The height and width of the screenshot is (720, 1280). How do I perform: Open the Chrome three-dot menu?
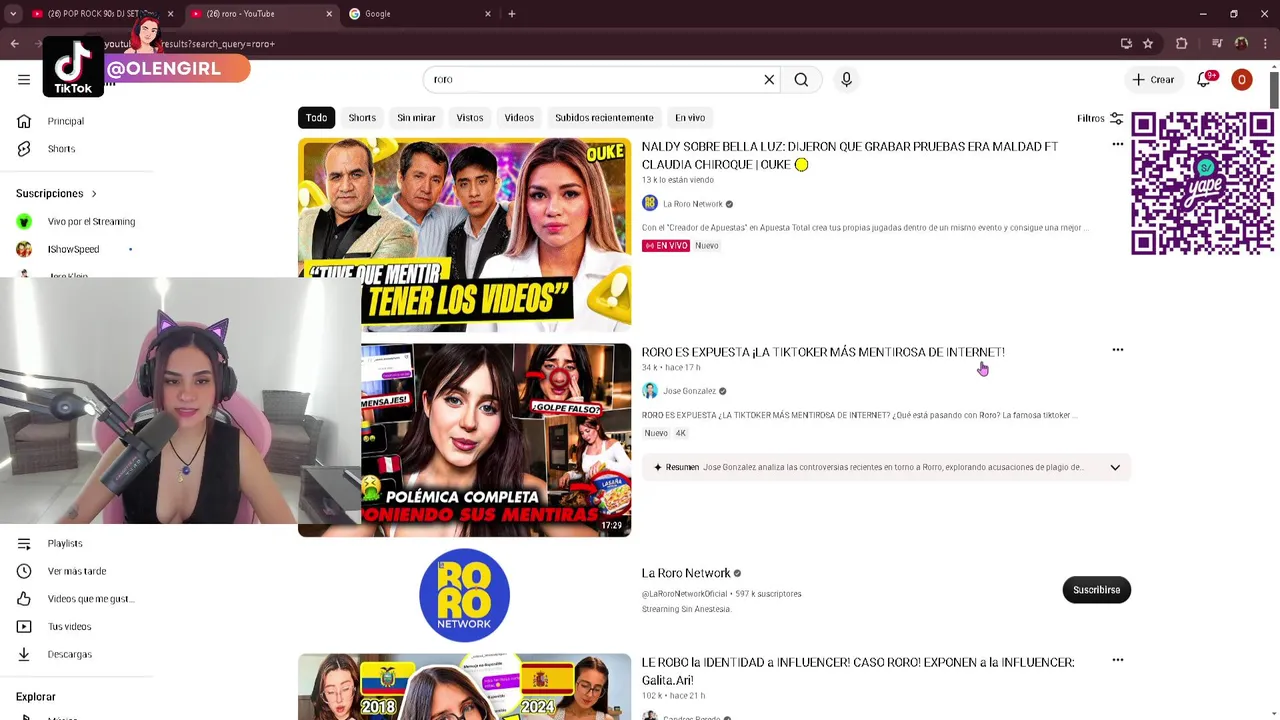coord(1266,44)
